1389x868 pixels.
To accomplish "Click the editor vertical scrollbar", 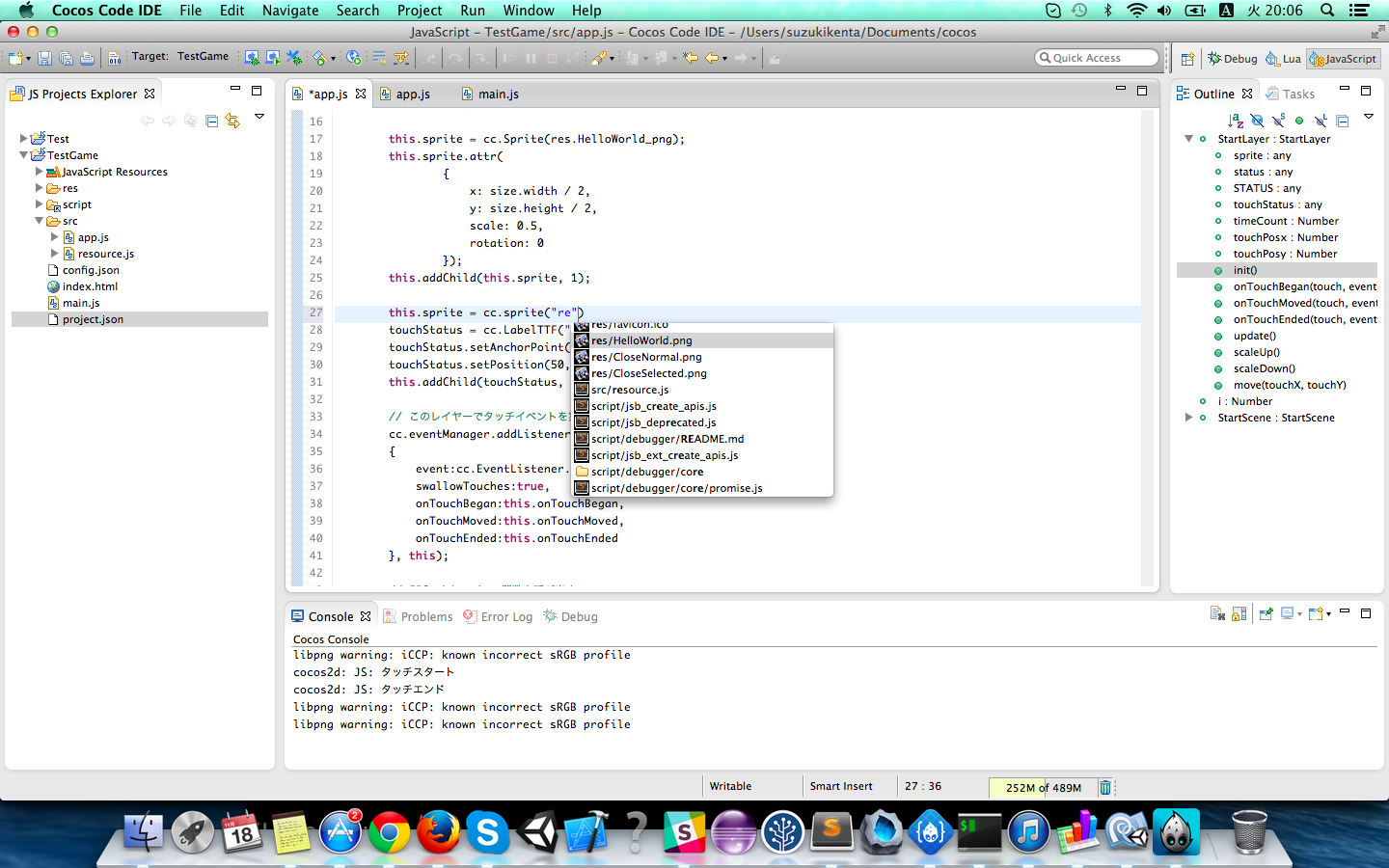I will (x=1148, y=347).
